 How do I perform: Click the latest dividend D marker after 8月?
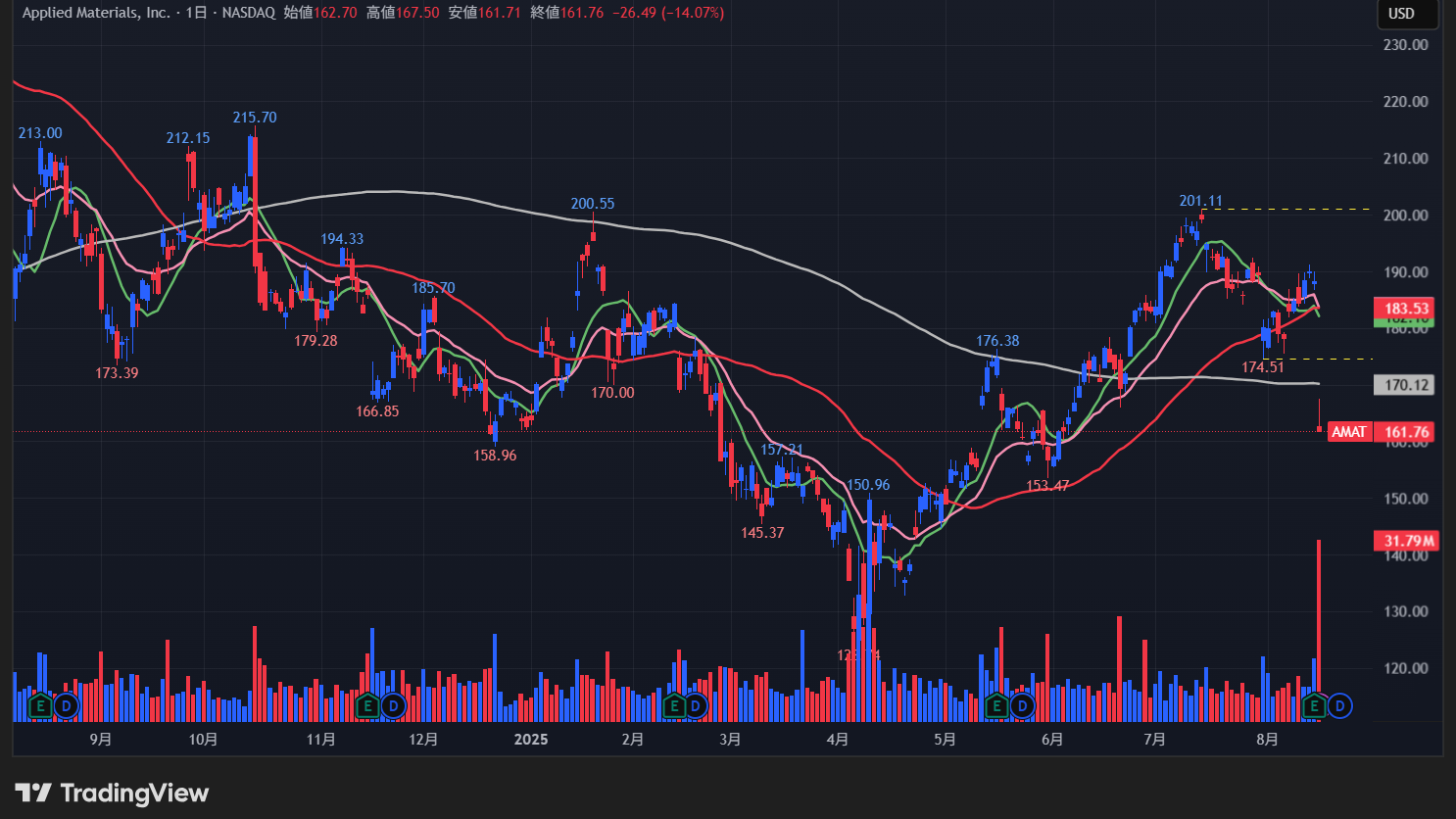1340,705
